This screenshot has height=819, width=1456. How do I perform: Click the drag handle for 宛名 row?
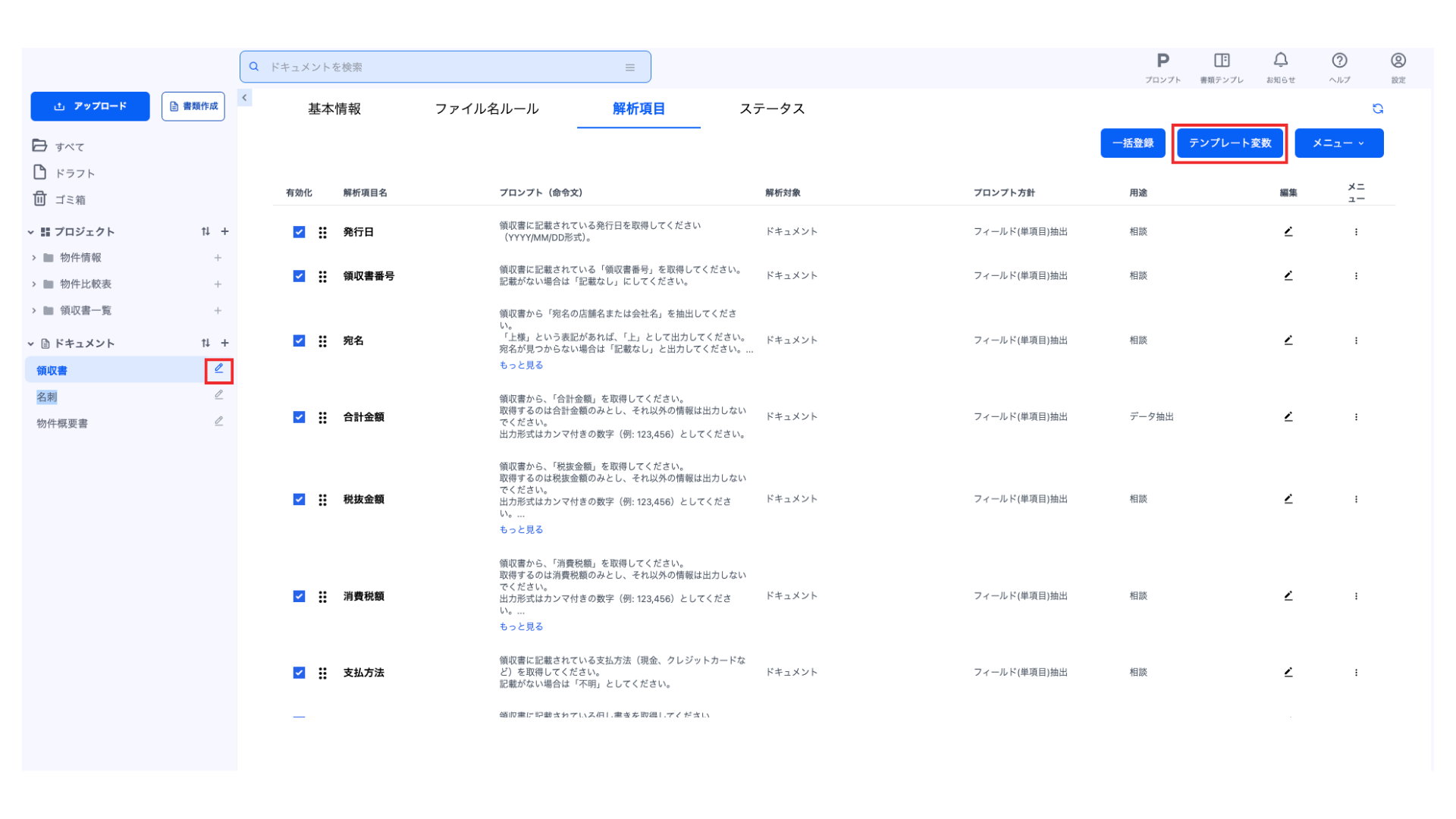point(322,341)
